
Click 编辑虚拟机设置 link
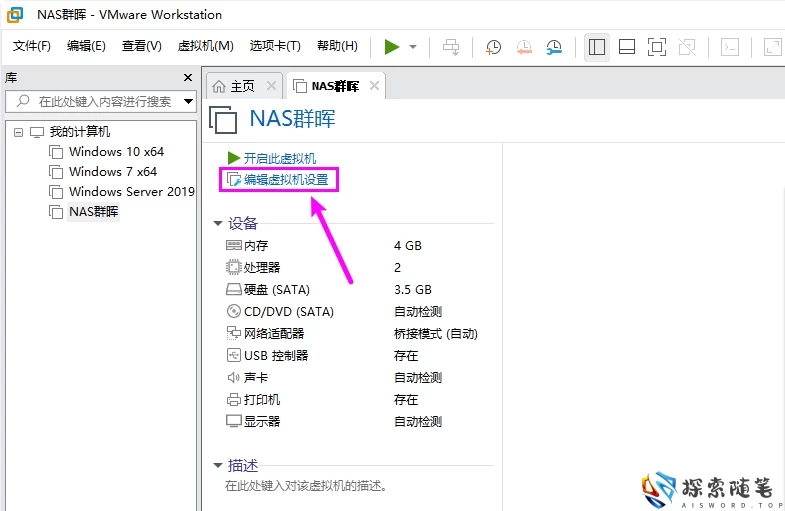(x=286, y=180)
